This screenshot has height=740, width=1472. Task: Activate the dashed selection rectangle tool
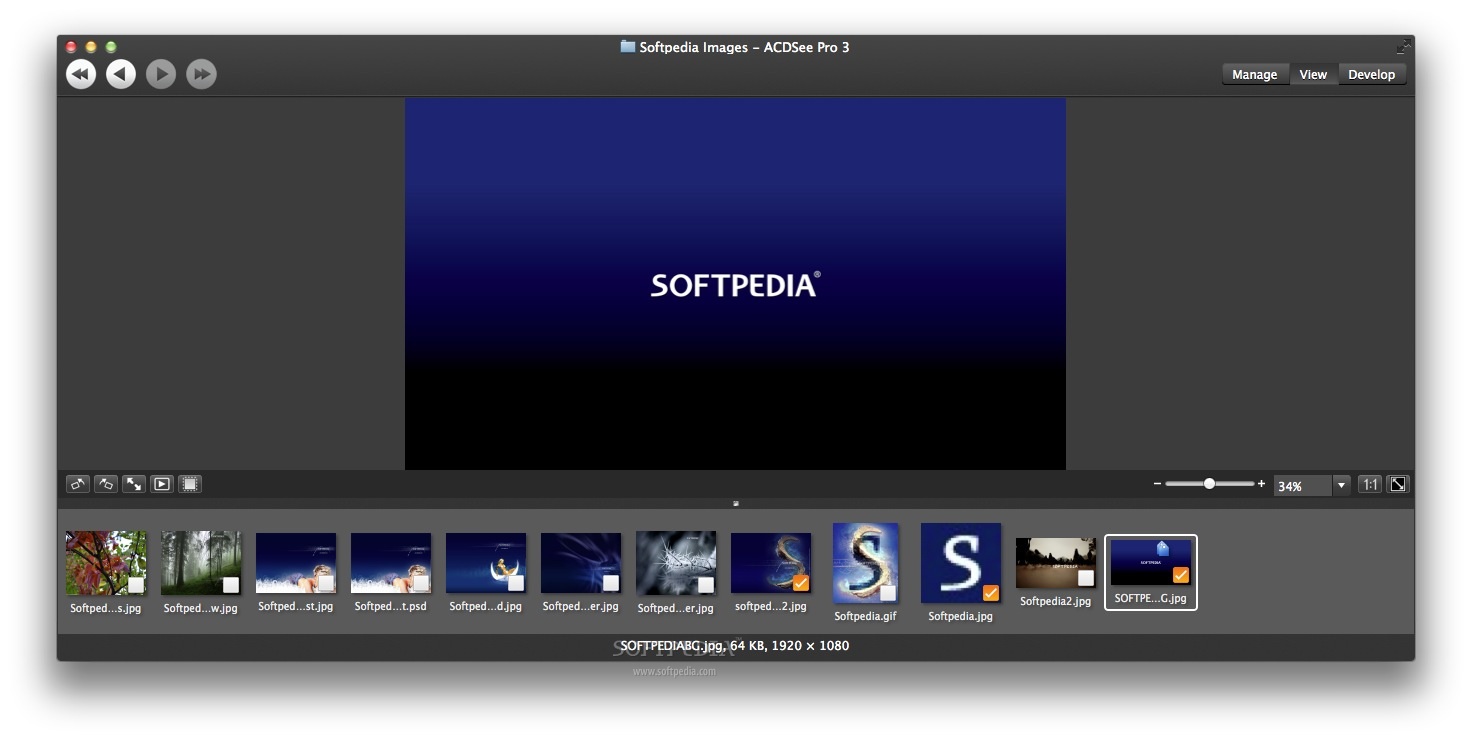190,484
